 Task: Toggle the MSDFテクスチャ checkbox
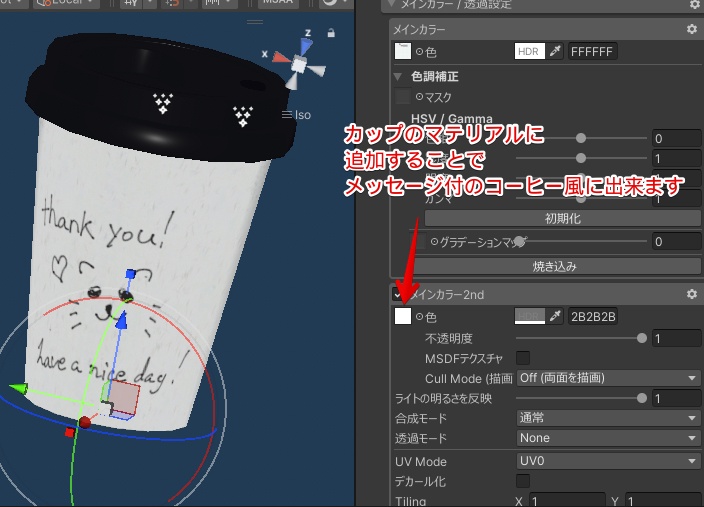click(x=523, y=358)
